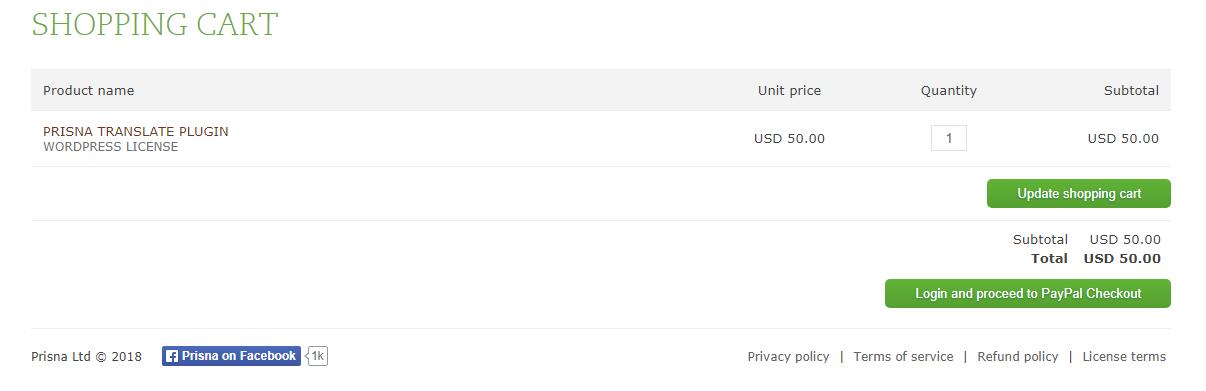Click the Facebook logo icon
1206x391 pixels.
[172, 356]
